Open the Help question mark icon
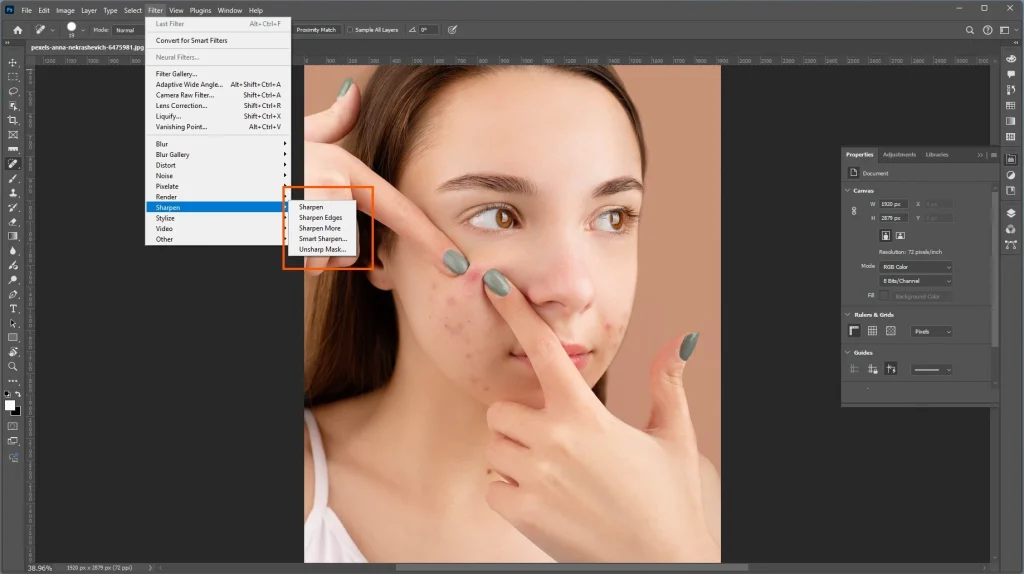The image size is (1024, 574). (987, 30)
